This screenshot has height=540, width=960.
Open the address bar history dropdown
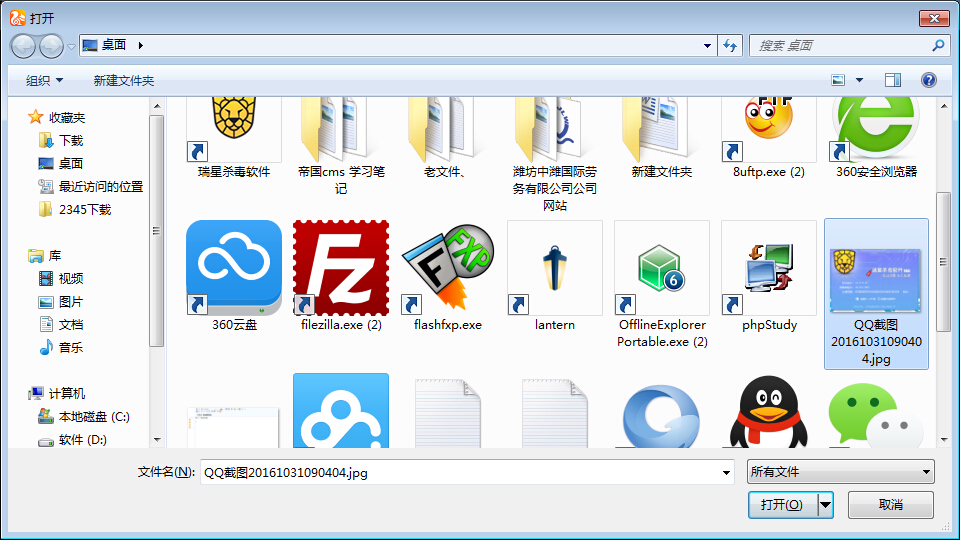(x=707, y=45)
